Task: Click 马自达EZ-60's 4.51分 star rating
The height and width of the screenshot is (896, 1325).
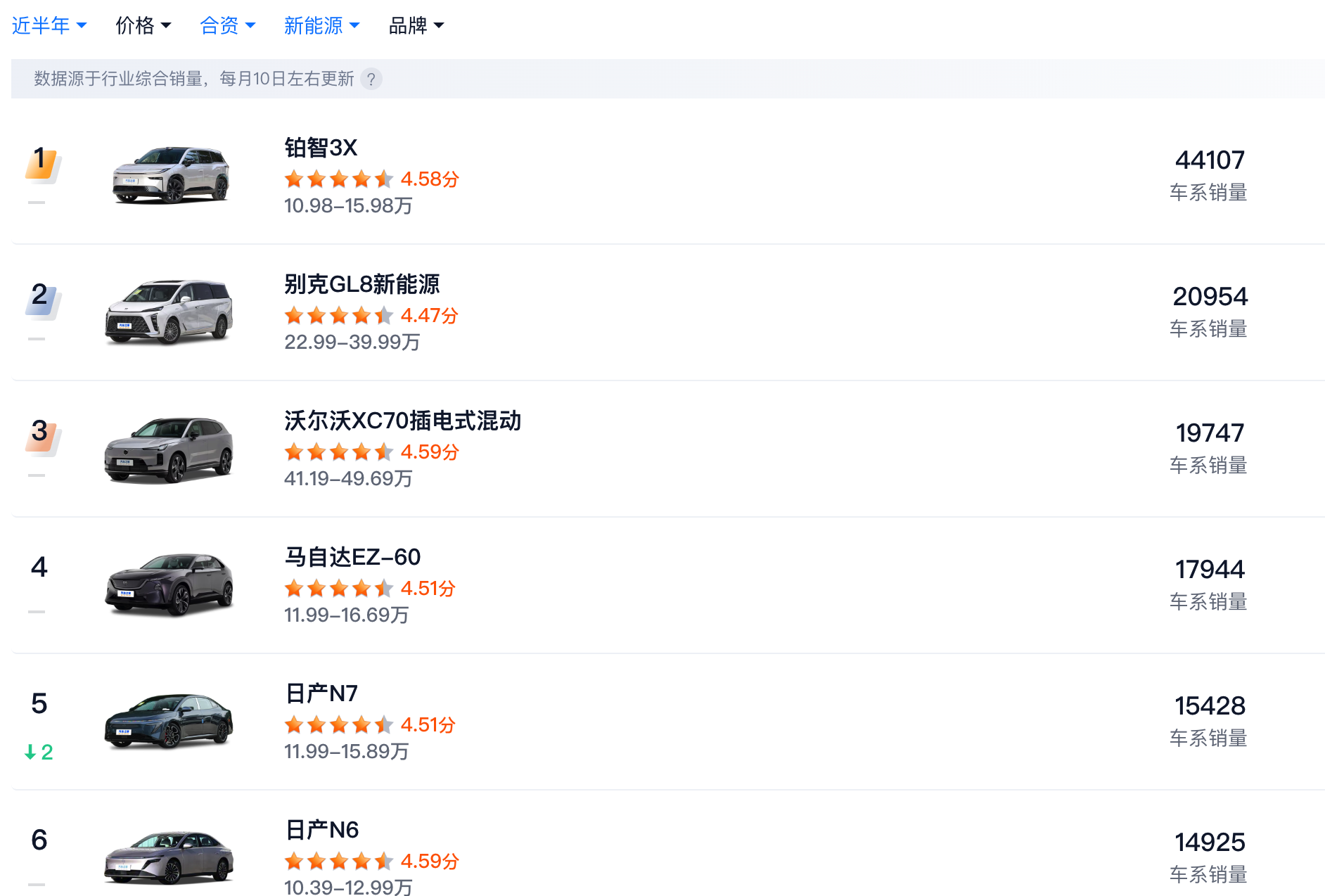Action: click(370, 588)
